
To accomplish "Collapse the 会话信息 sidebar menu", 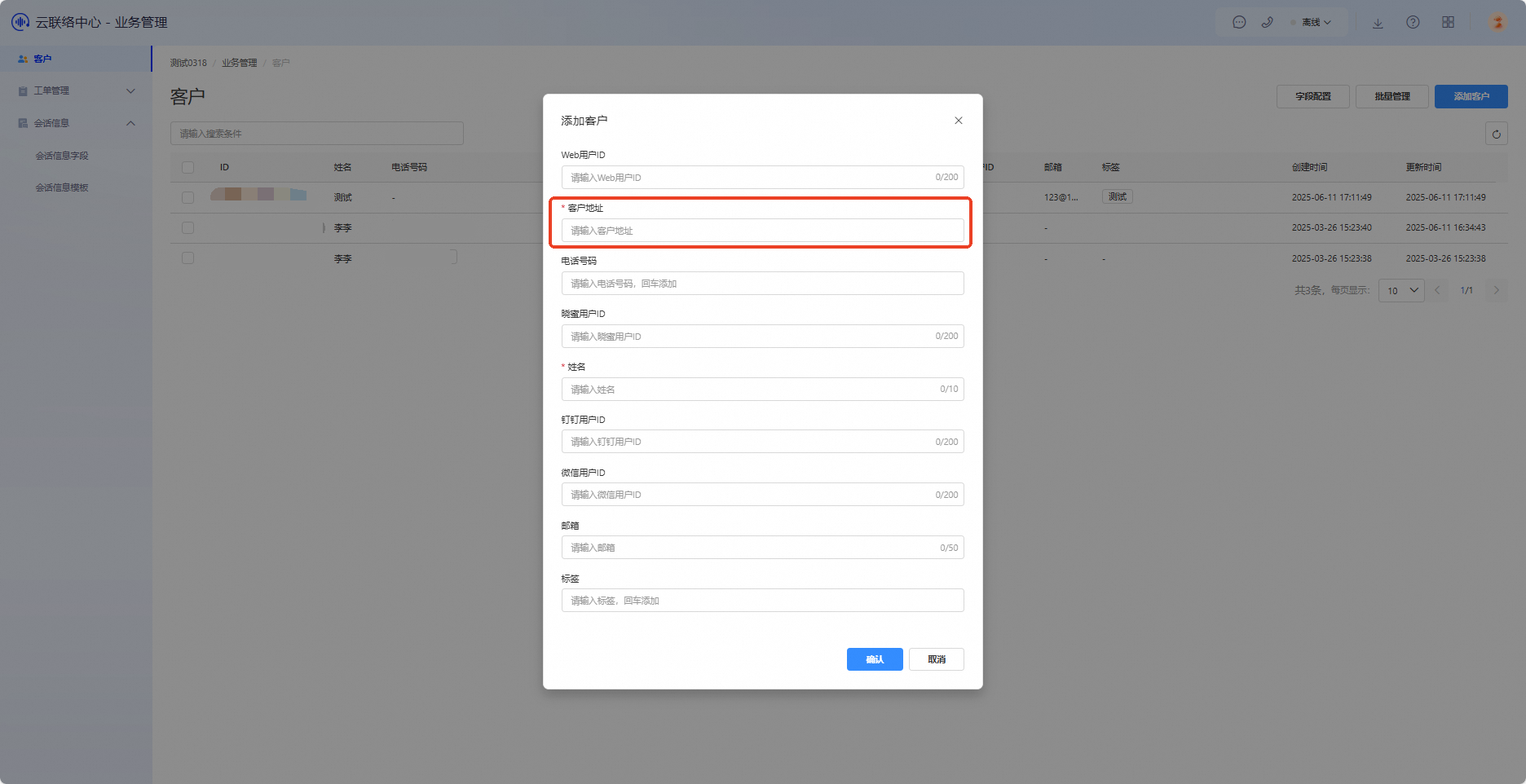I will 76,123.
